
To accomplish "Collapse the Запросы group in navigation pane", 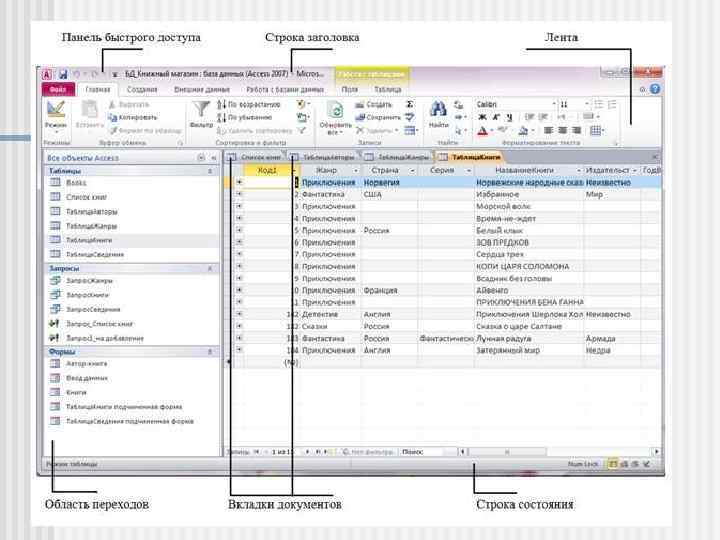I will click(x=210, y=269).
